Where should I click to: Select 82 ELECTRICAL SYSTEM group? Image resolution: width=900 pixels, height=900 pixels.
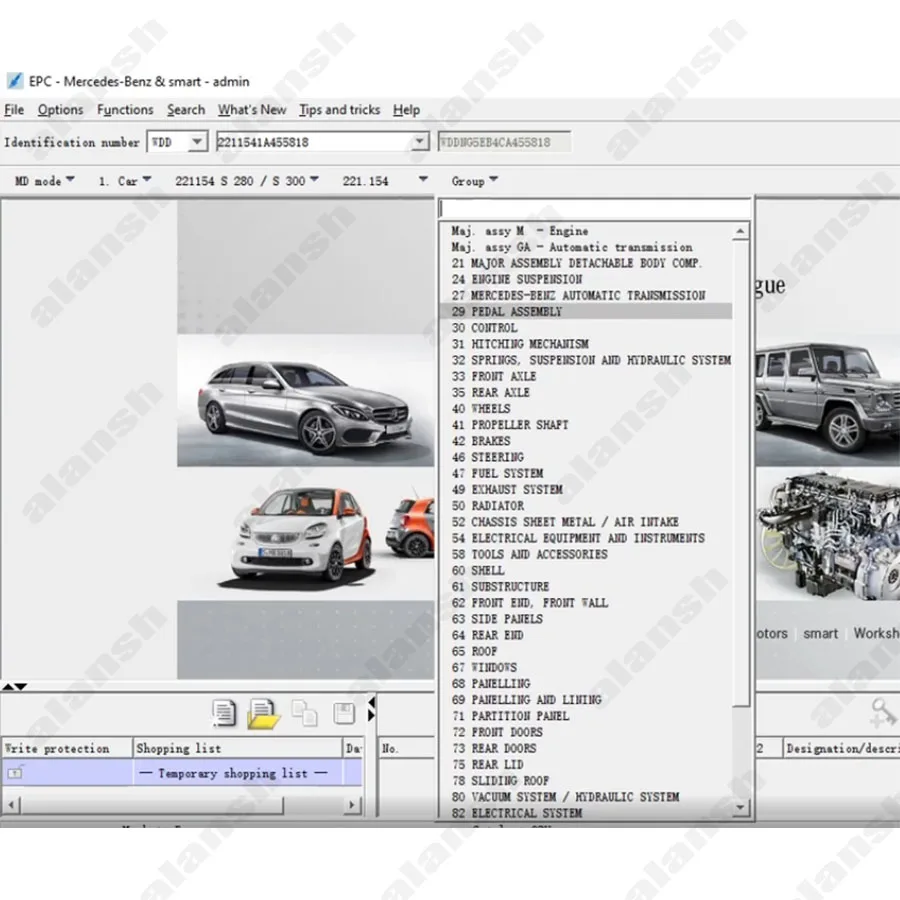click(x=586, y=813)
